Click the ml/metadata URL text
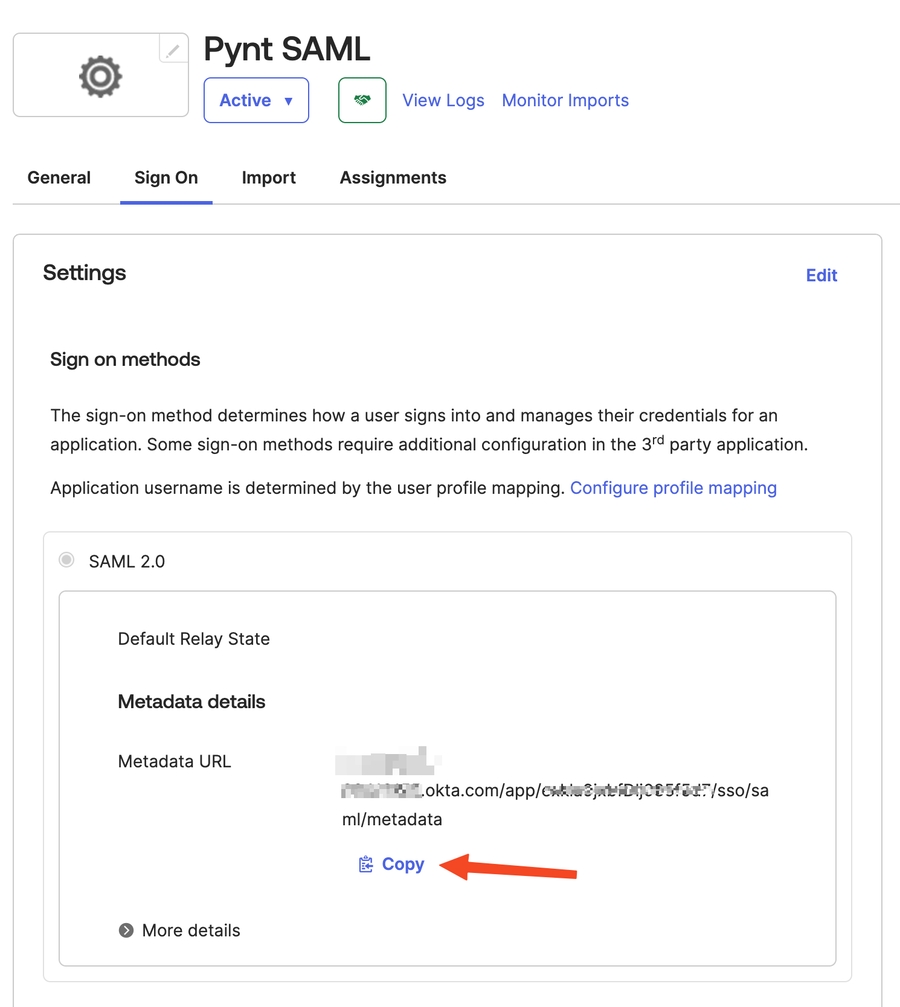 coord(392,819)
